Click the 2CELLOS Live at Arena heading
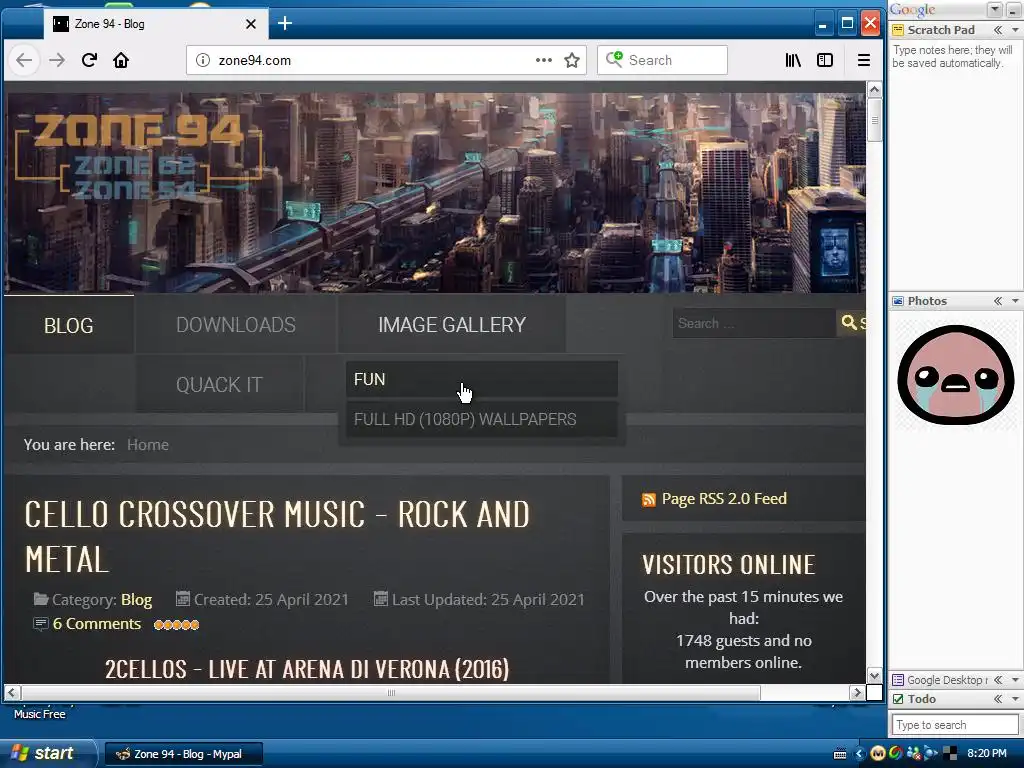The height and width of the screenshot is (768, 1024). pyautogui.click(x=307, y=669)
